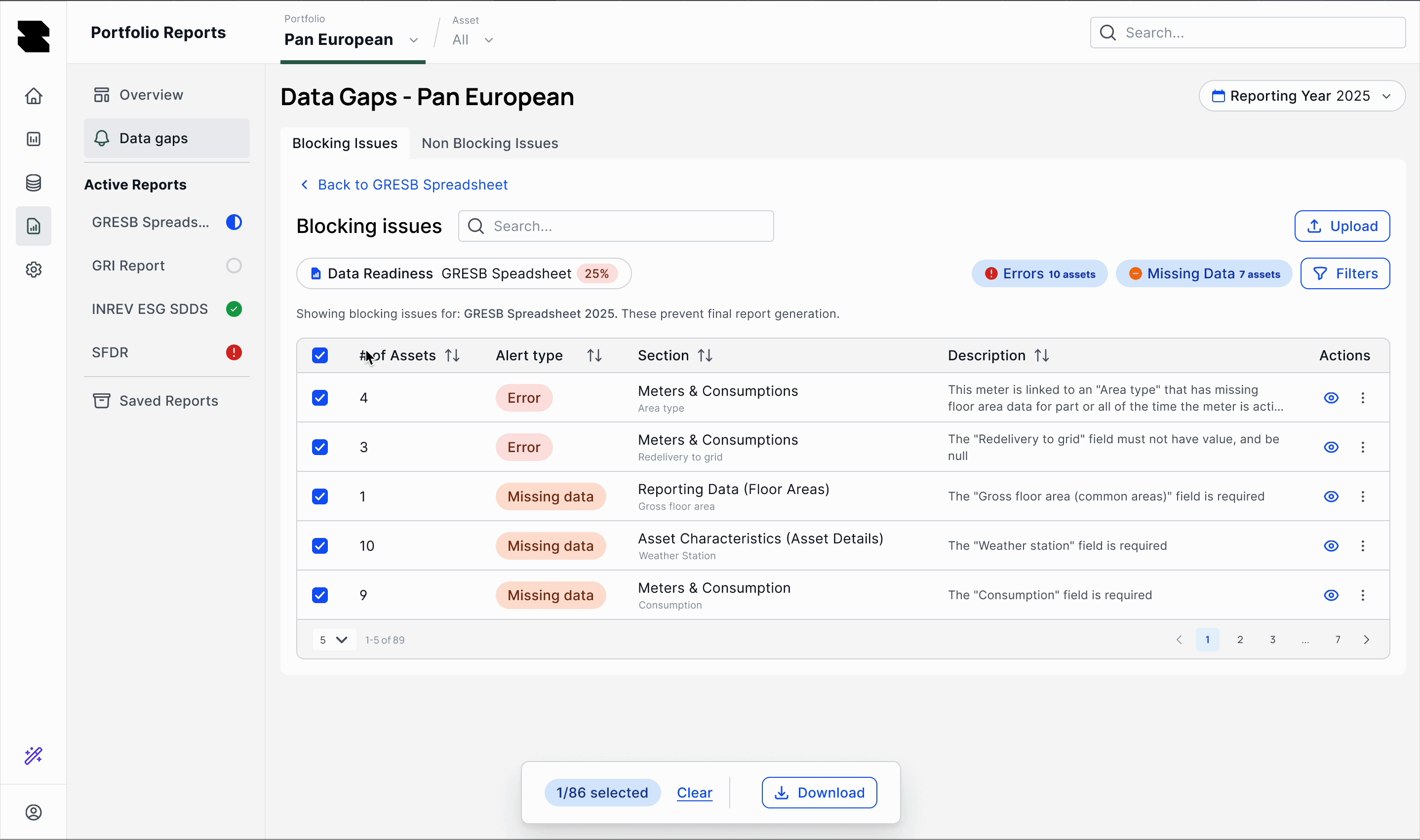Click the company logo at top left
1420x840 pixels.
point(34,36)
